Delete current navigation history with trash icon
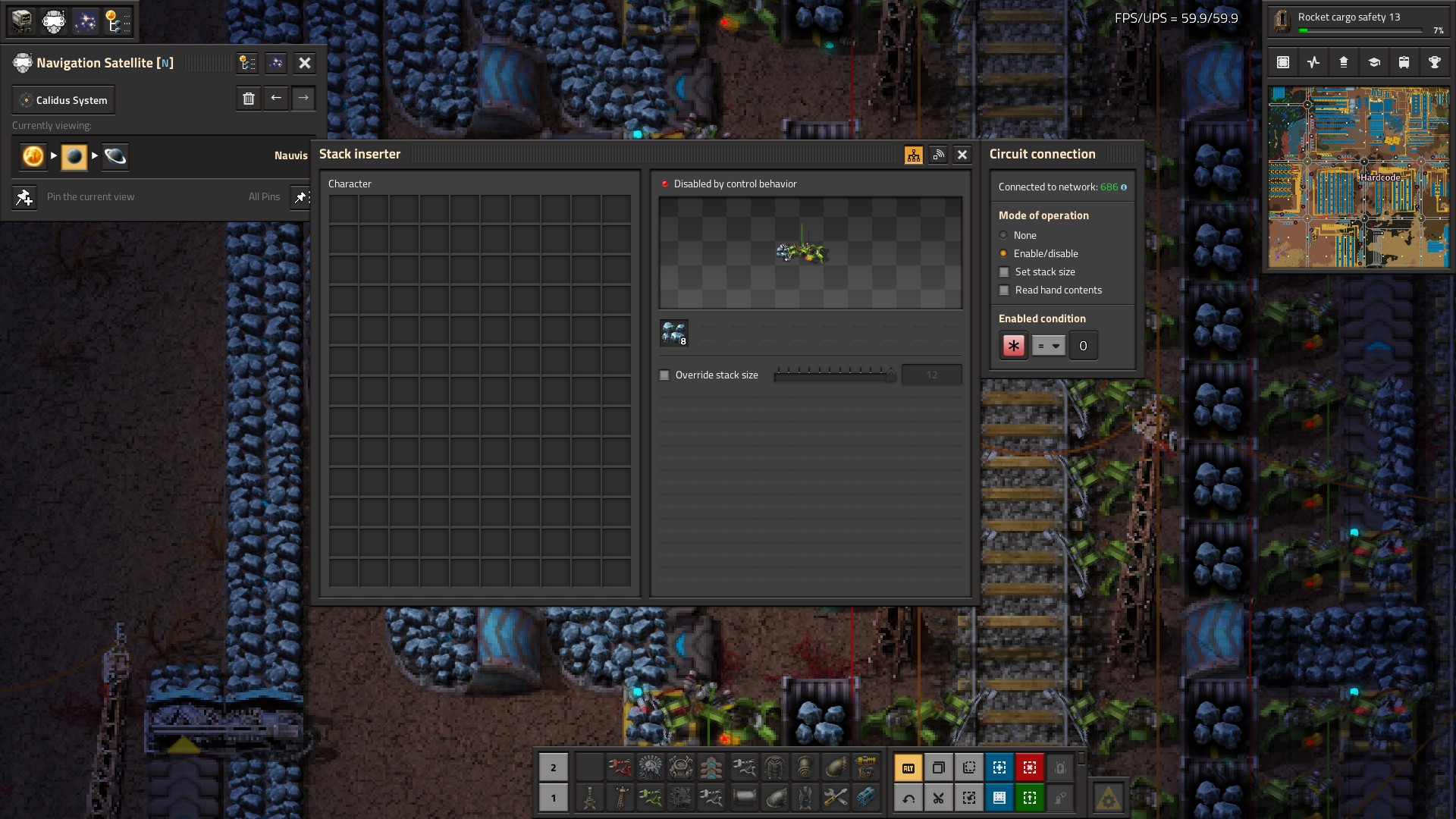Image resolution: width=1456 pixels, height=819 pixels. pos(249,99)
